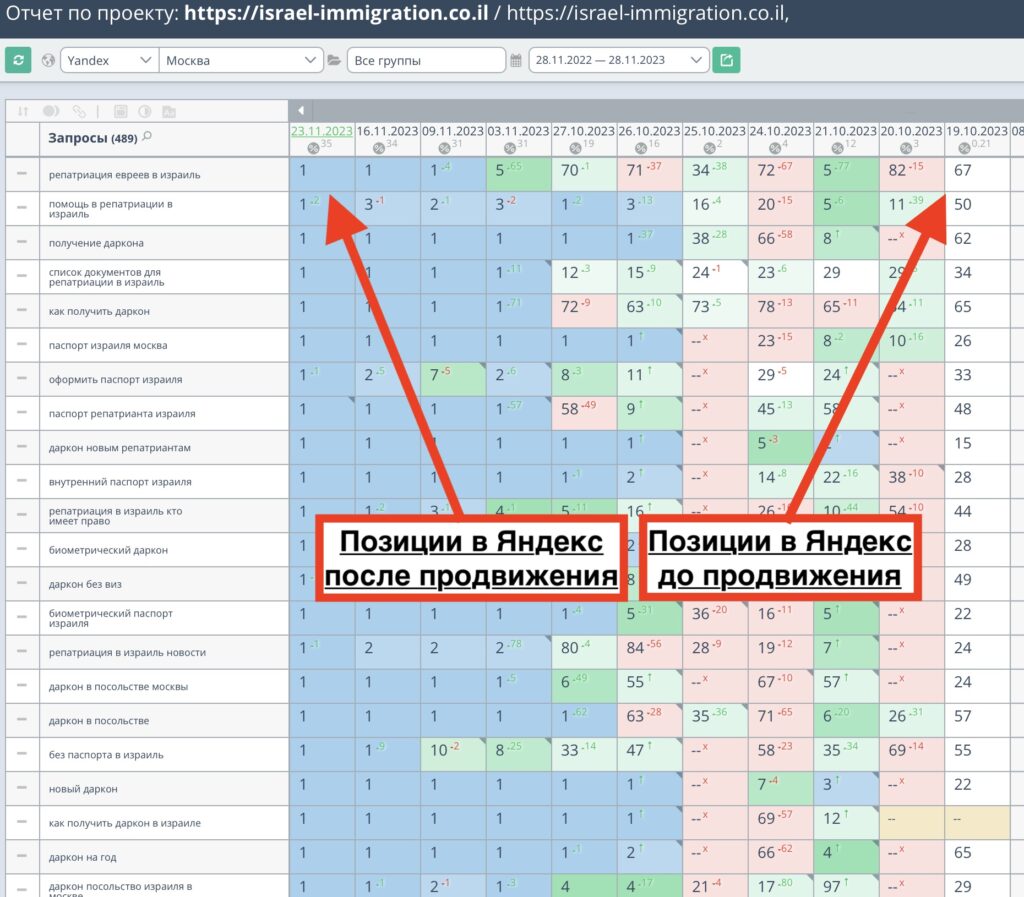Open the Москва region dropdown
Viewport: 1024px width, 897px height.
[x=241, y=60]
